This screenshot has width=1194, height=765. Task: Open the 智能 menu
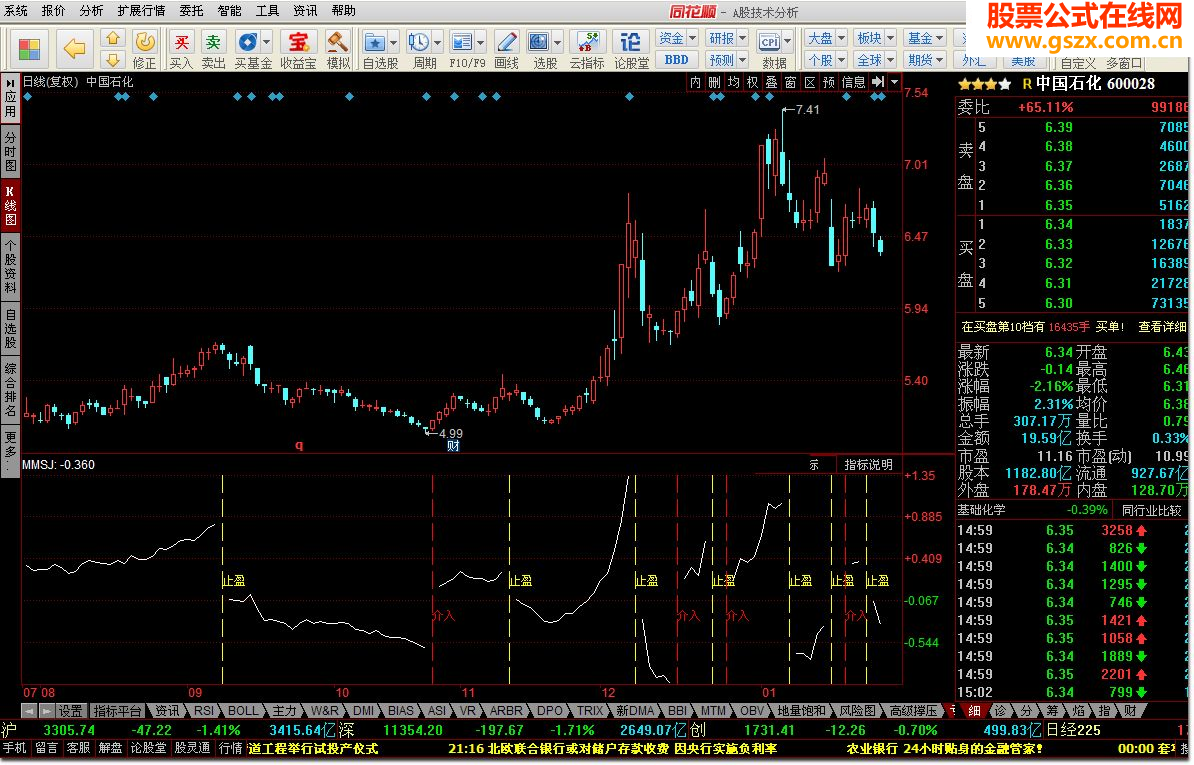pos(228,11)
